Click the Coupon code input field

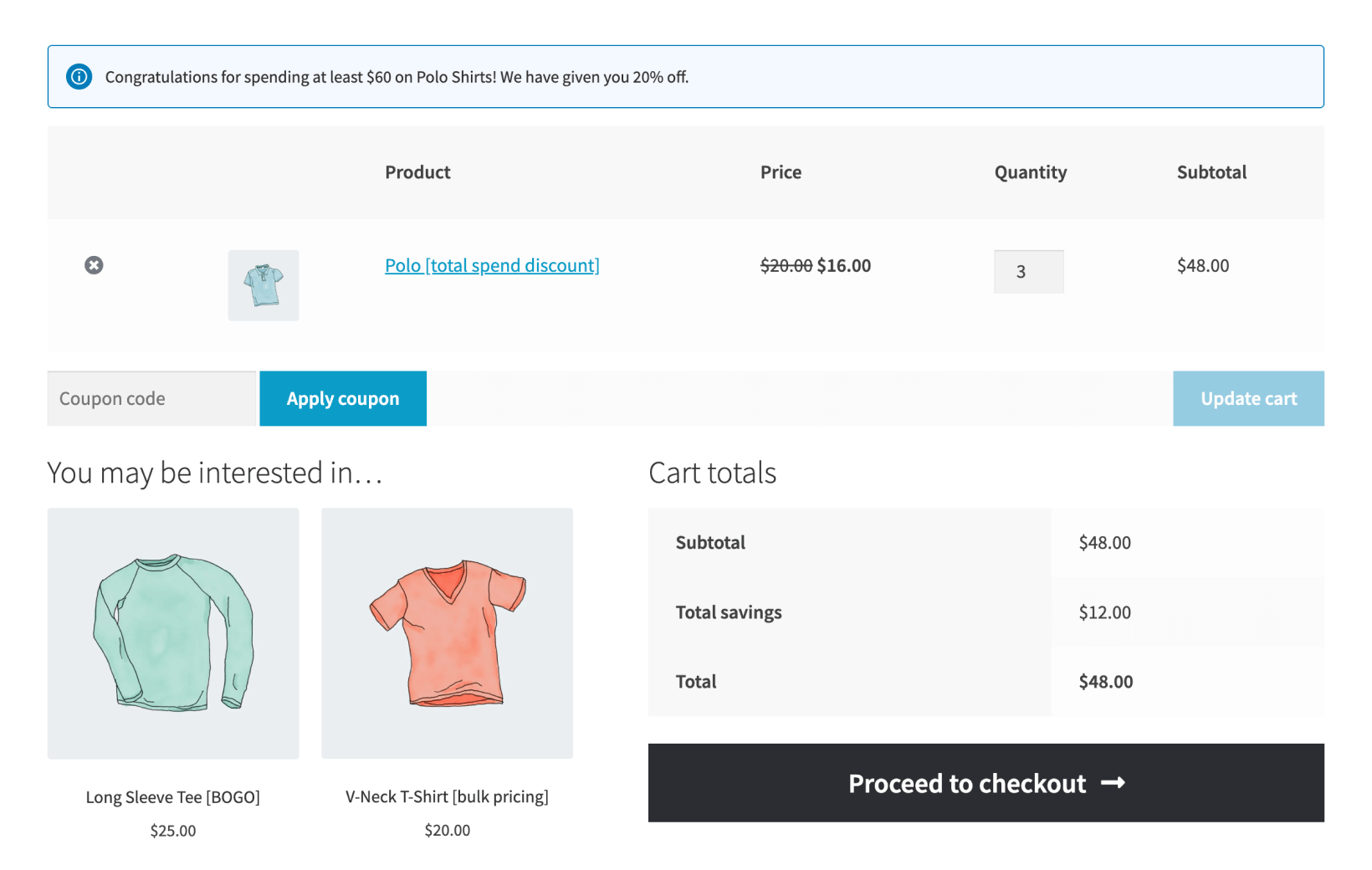tap(151, 398)
